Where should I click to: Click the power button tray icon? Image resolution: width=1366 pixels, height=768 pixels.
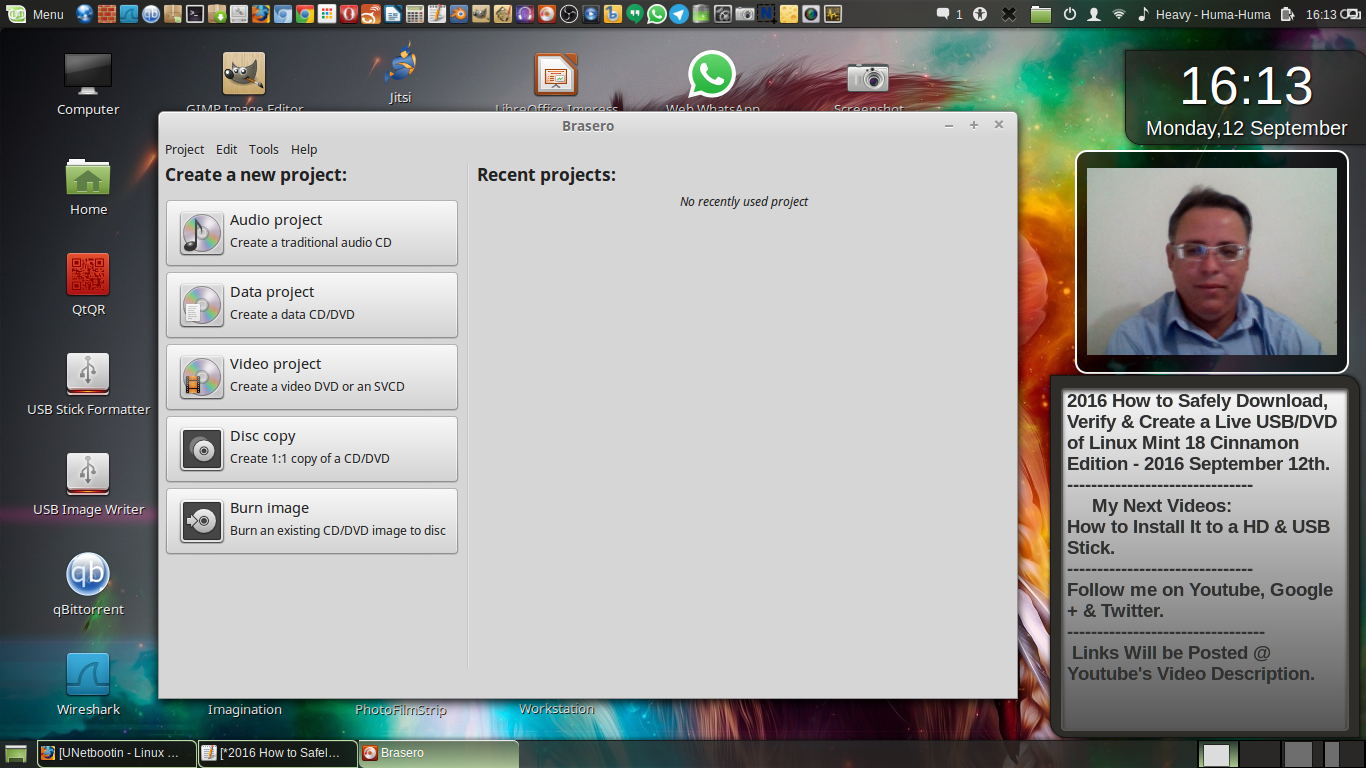(x=1069, y=14)
